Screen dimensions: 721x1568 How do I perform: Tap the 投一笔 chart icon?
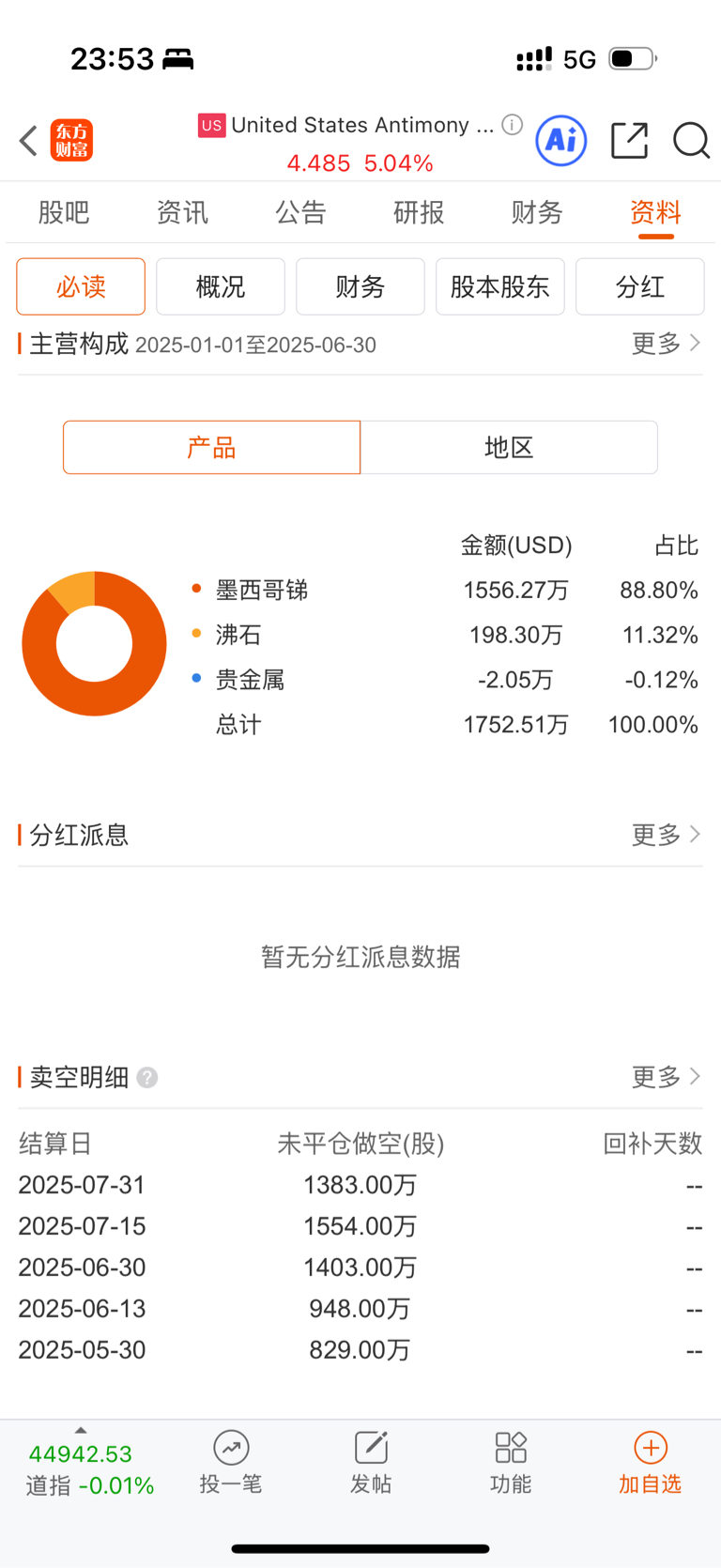pyautogui.click(x=231, y=1448)
